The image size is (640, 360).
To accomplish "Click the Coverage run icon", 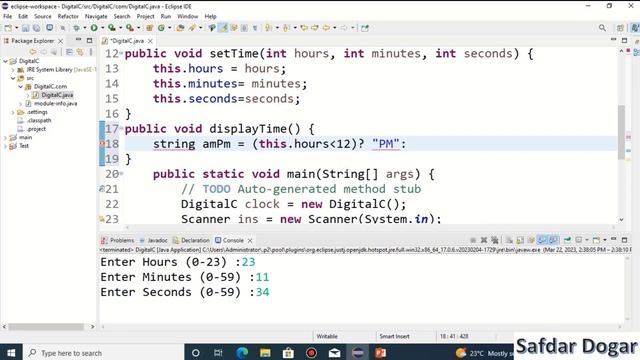I will pos(111,28).
